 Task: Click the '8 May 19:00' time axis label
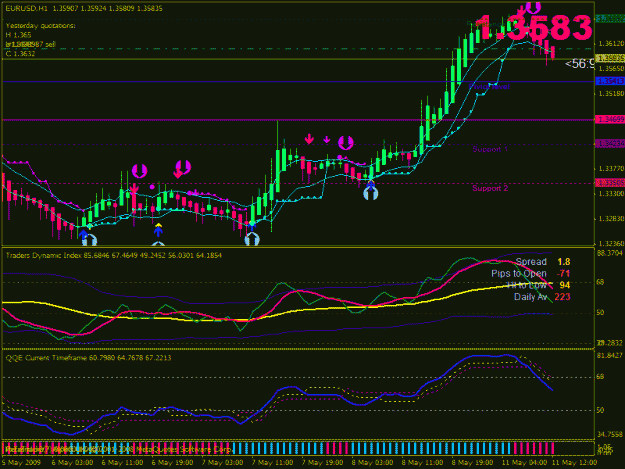click(x=472, y=463)
